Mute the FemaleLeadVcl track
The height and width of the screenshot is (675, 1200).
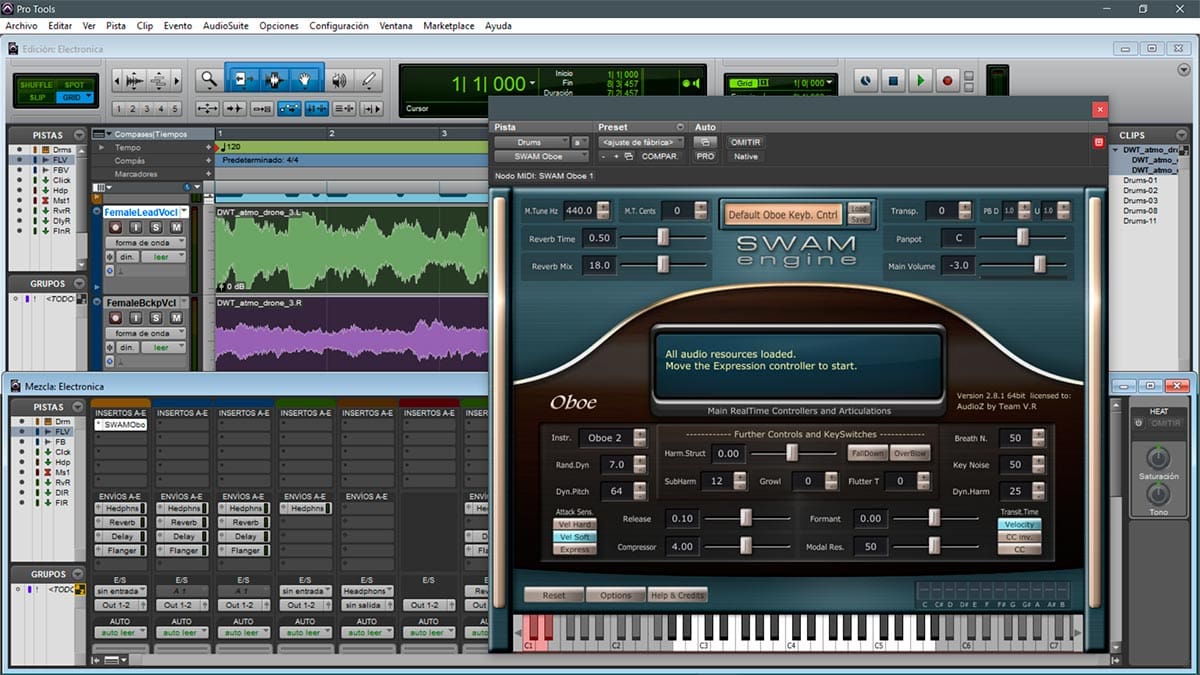tap(176, 228)
